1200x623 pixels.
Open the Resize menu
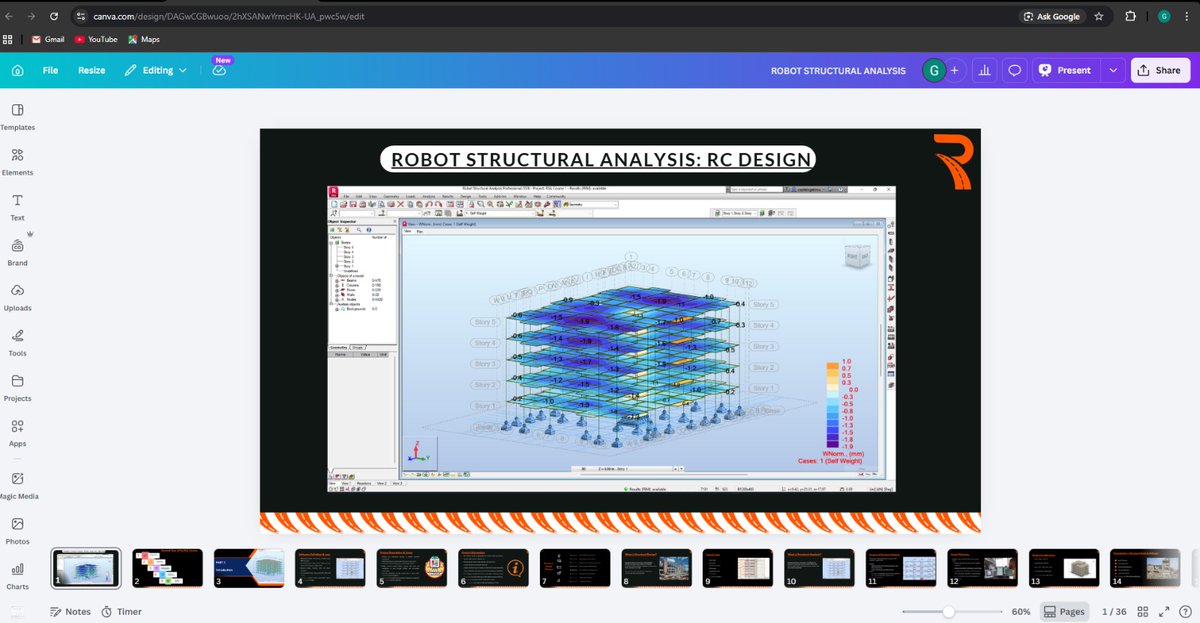point(92,71)
